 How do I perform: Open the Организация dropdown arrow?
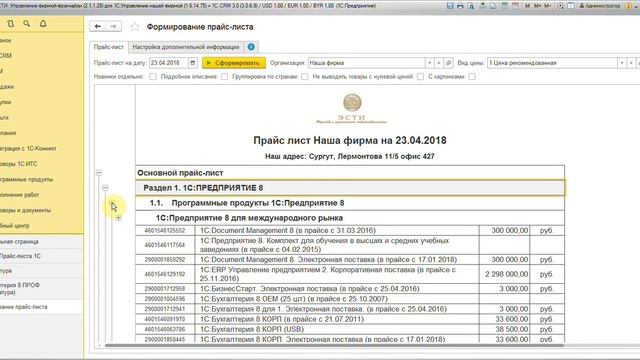pyautogui.click(x=429, y=63)
